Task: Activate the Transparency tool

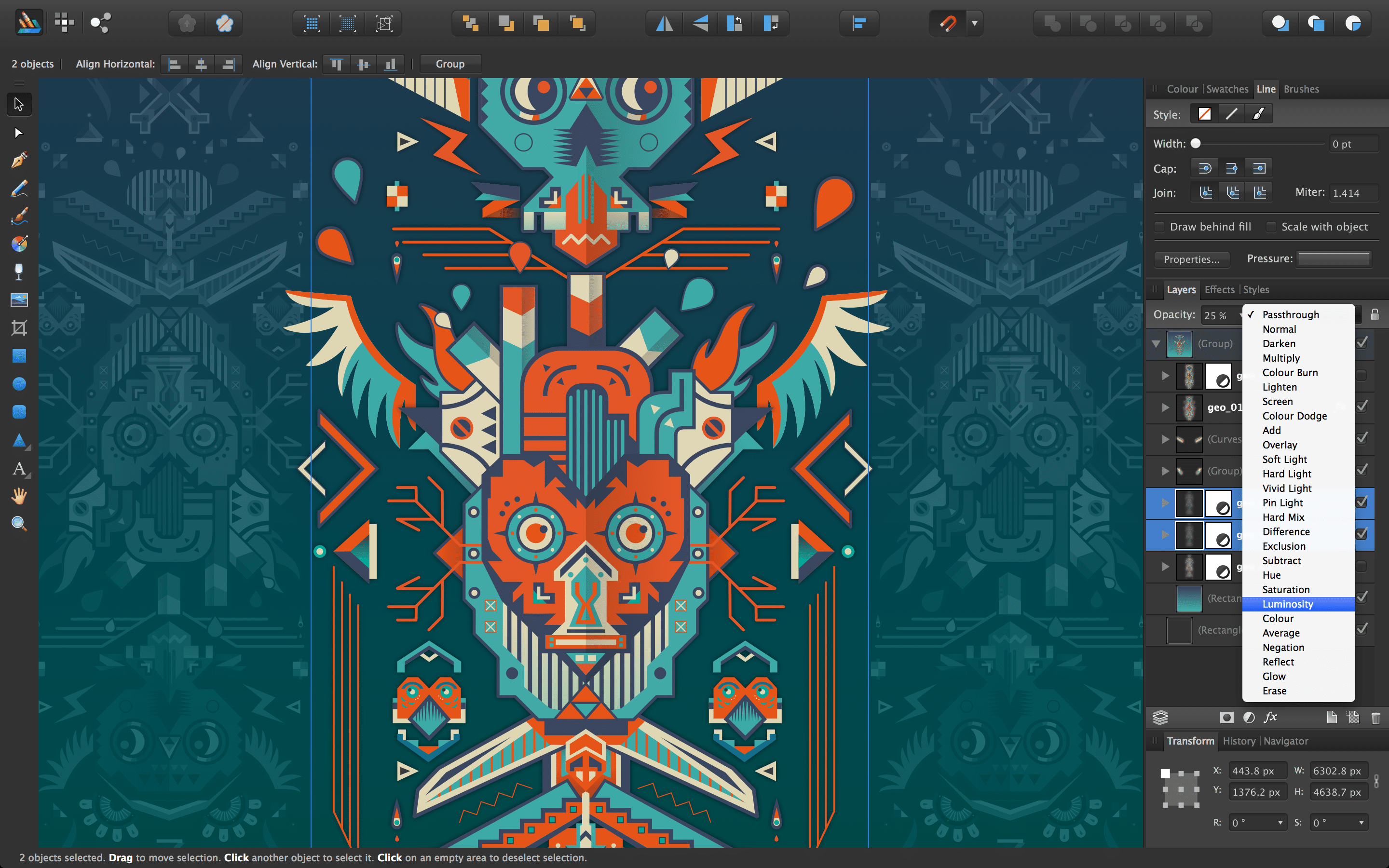Action: tap(19, 271)
